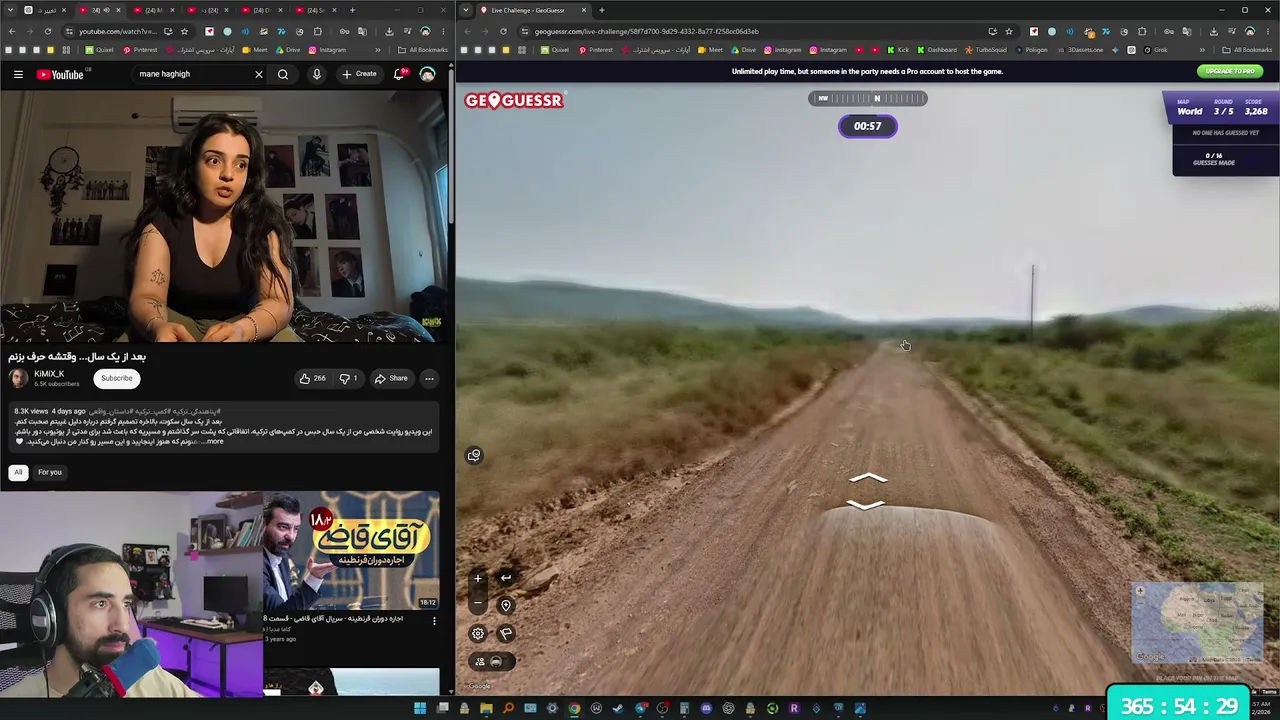Open Chrome from the taskbar

[574, 708]
